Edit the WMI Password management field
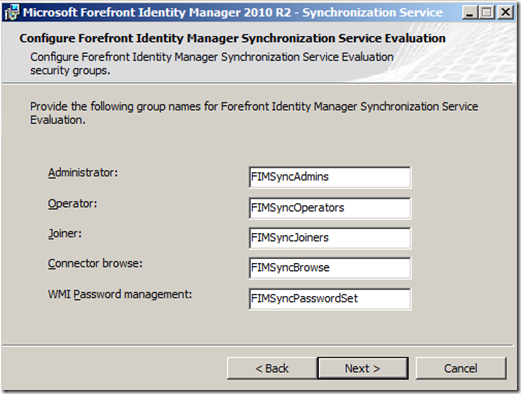 click(330, 299)
